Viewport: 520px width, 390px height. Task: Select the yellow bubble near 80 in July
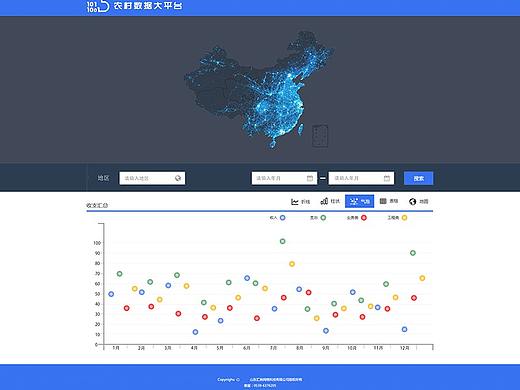coord(292,264)
